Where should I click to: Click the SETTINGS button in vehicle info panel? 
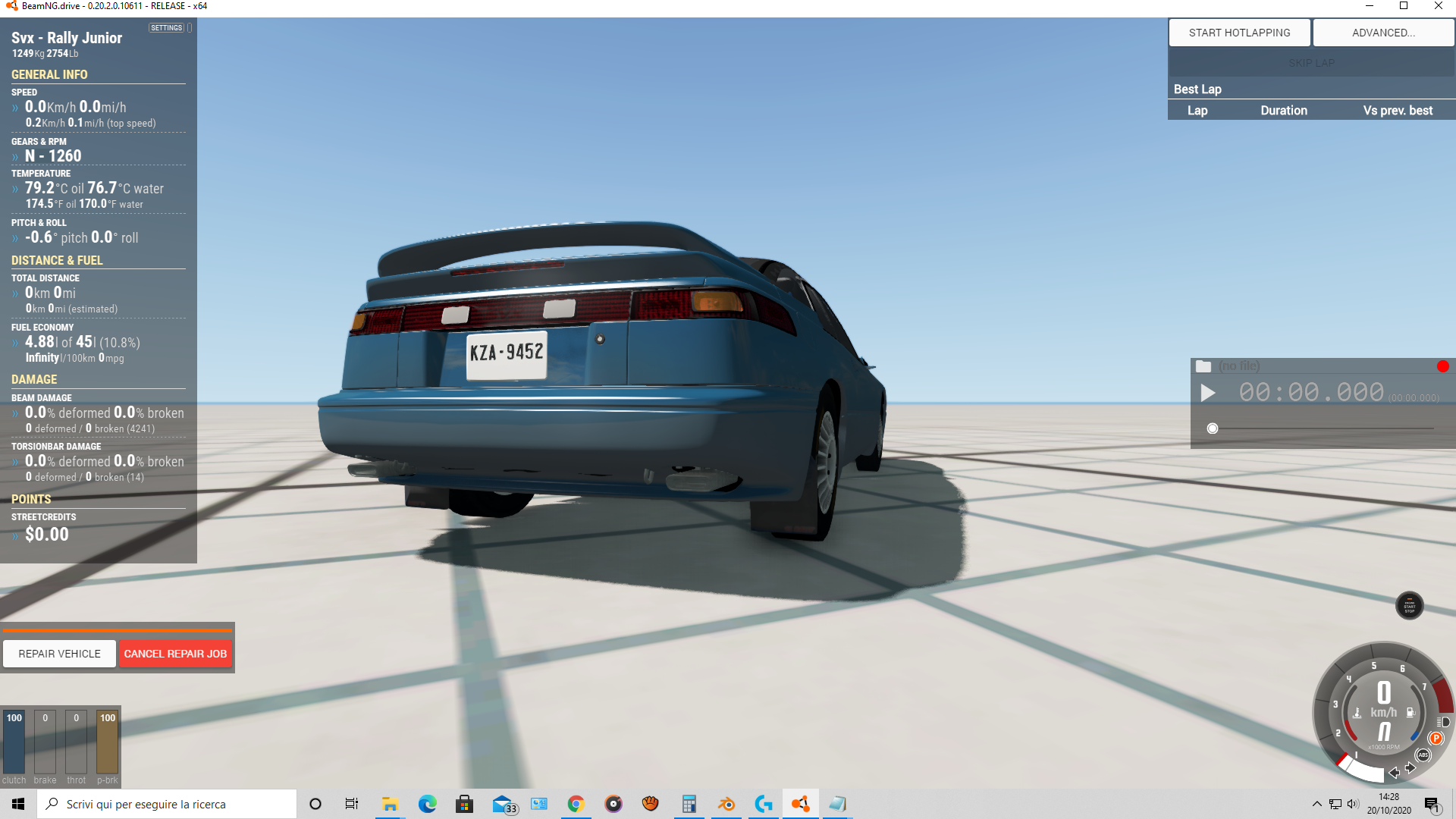coord(167,28)
